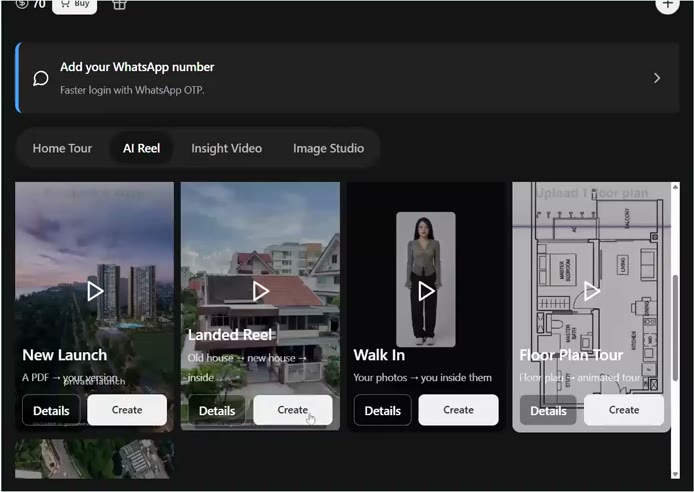Play the Landed Reel preview video

pyautogui.click(x=260, y=291)
